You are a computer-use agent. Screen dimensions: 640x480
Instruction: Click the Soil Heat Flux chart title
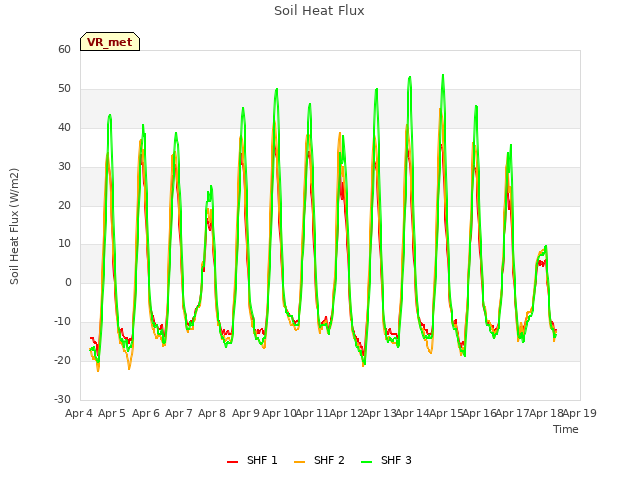click(x=319, y=11)
